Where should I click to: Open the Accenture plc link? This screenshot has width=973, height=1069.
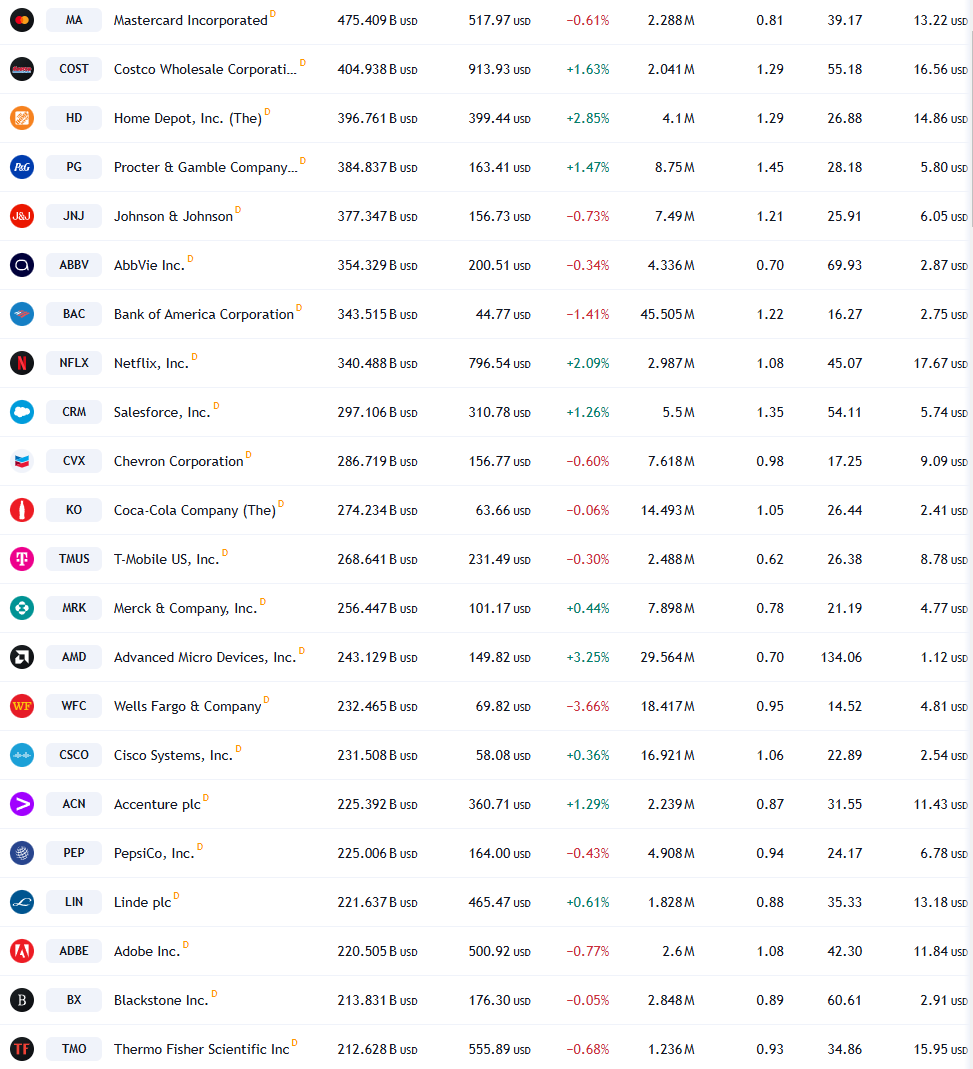pos(158,804)
